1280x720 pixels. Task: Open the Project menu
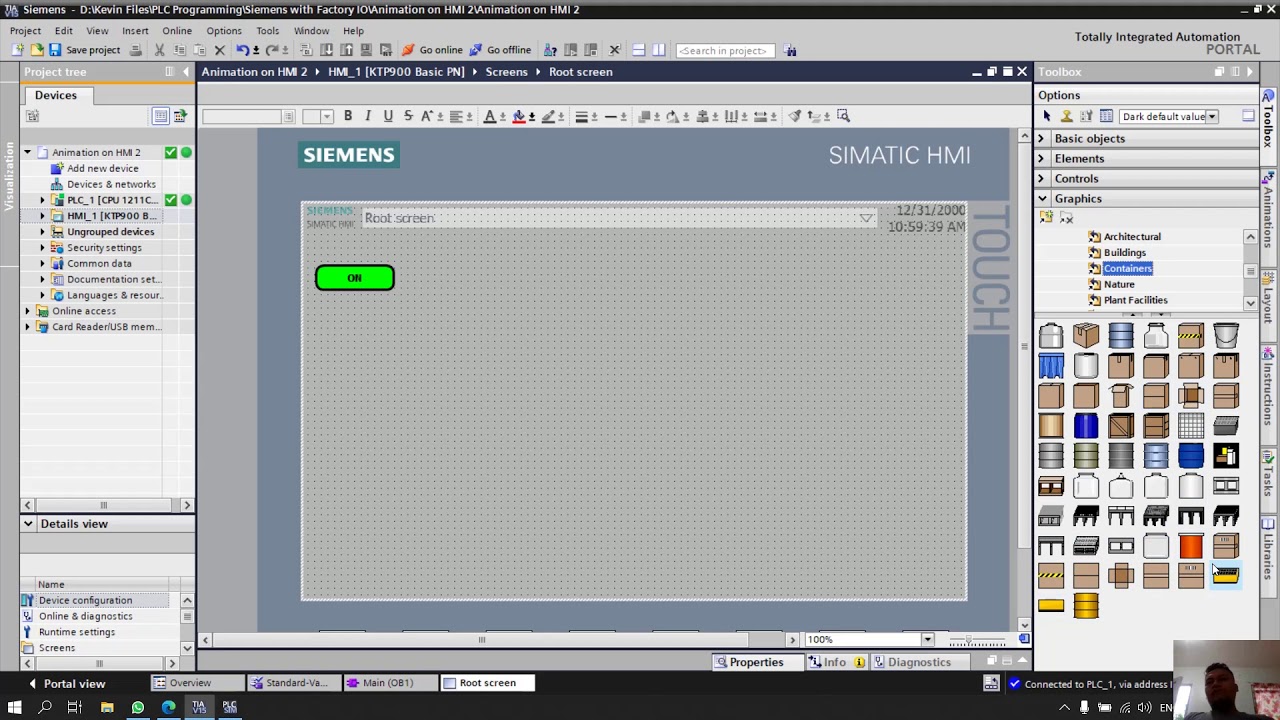click(x=26, y=31)
